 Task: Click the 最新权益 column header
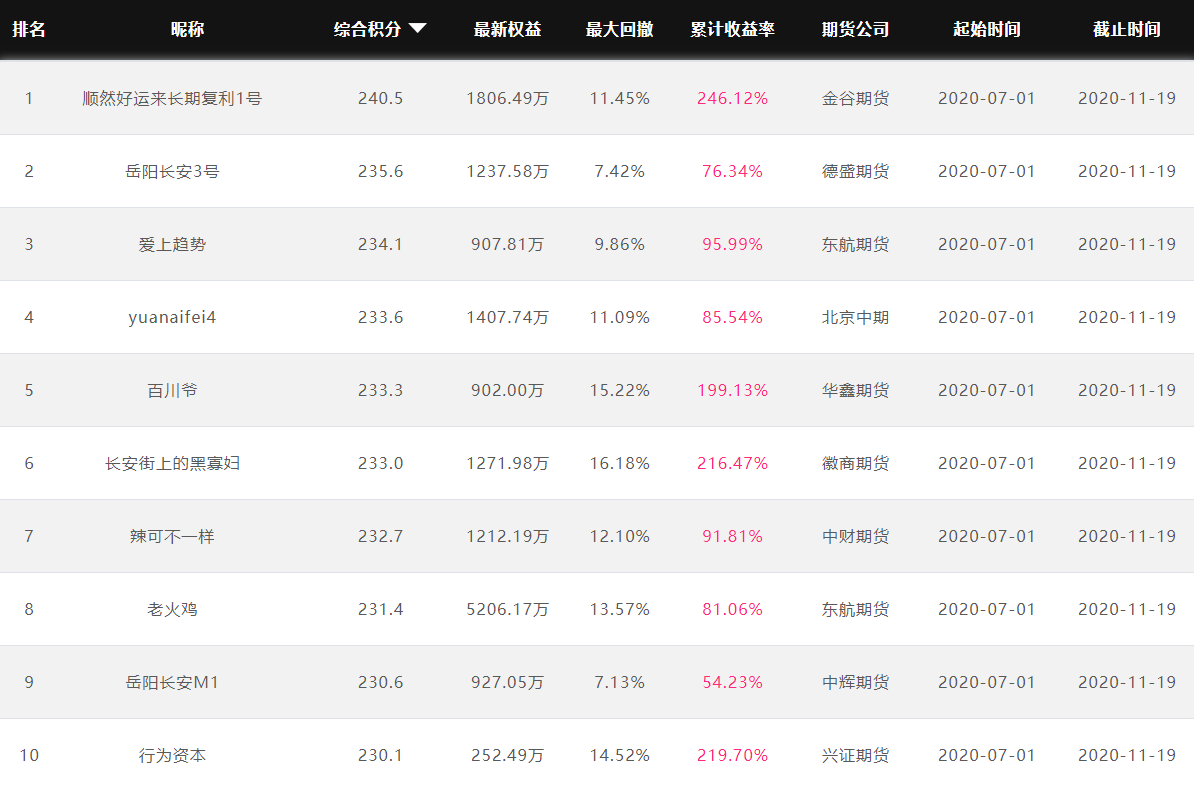coord(507,29)
